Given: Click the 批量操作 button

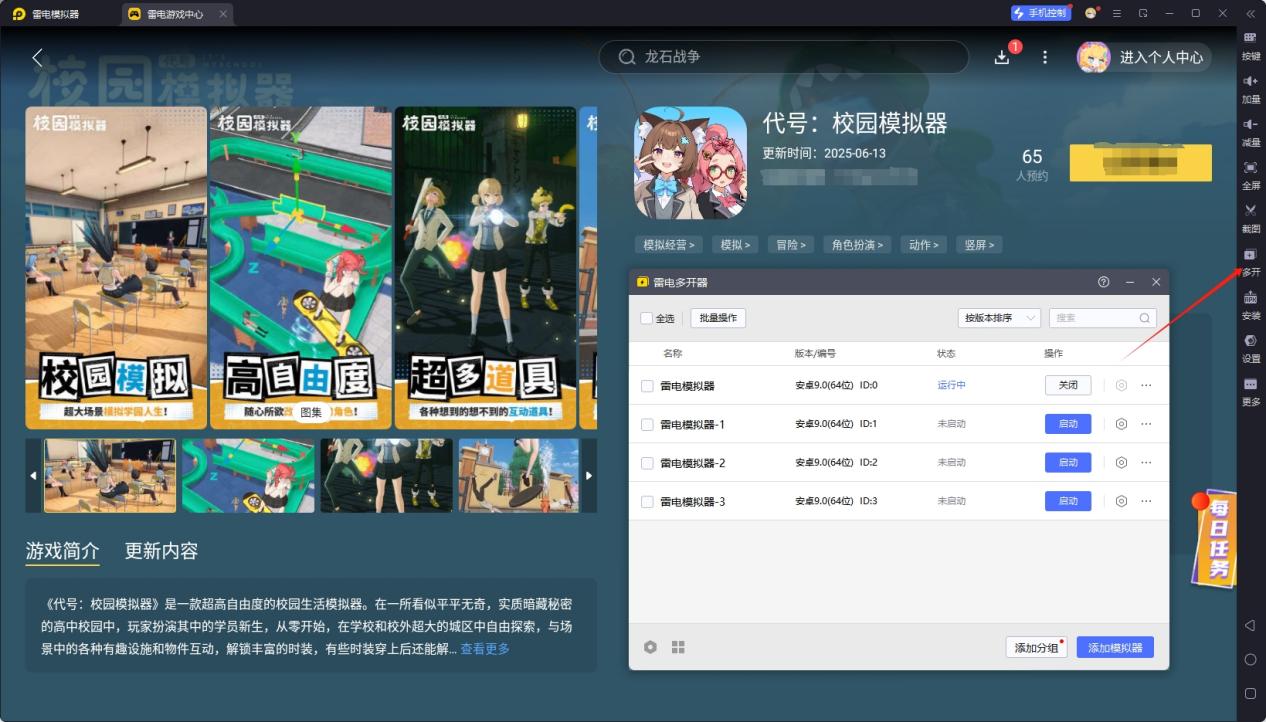Looking at the screenshot, I should [x=718, y=318].
